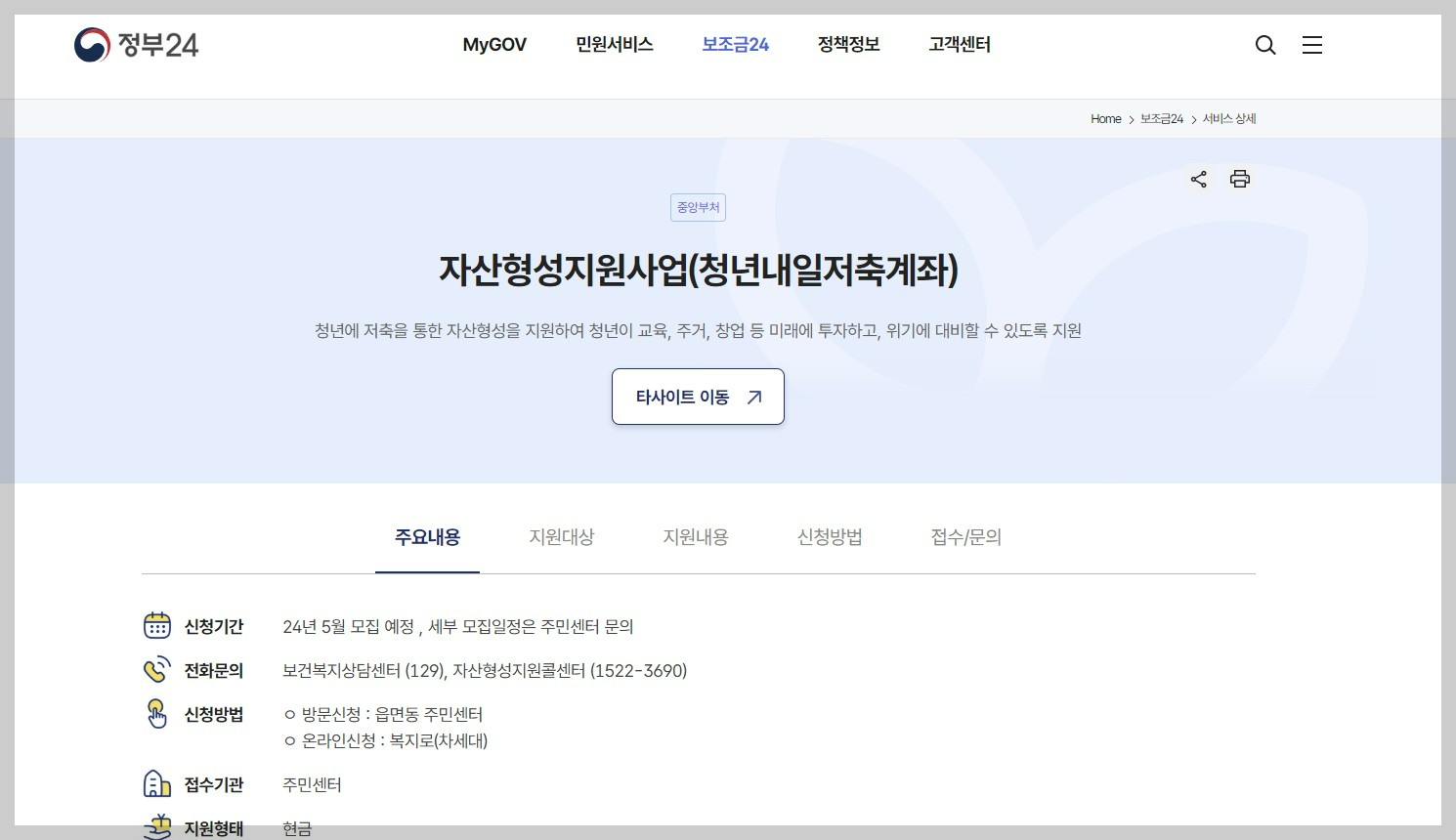Open the search magnifier icon
Viewport: 1456px width, 840px height.
(1265, 45)
